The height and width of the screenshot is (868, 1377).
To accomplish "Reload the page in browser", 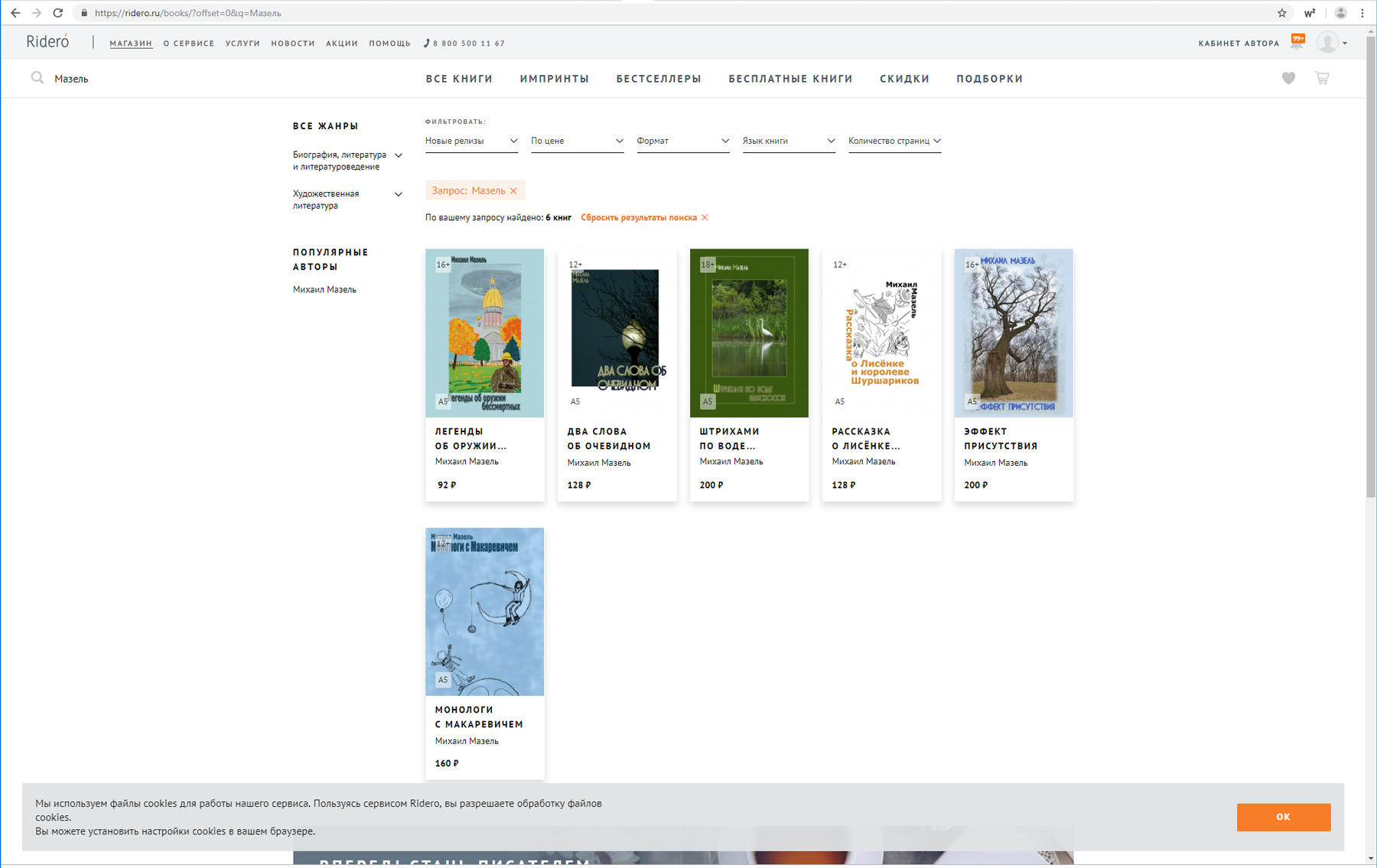I will (58, 13).
